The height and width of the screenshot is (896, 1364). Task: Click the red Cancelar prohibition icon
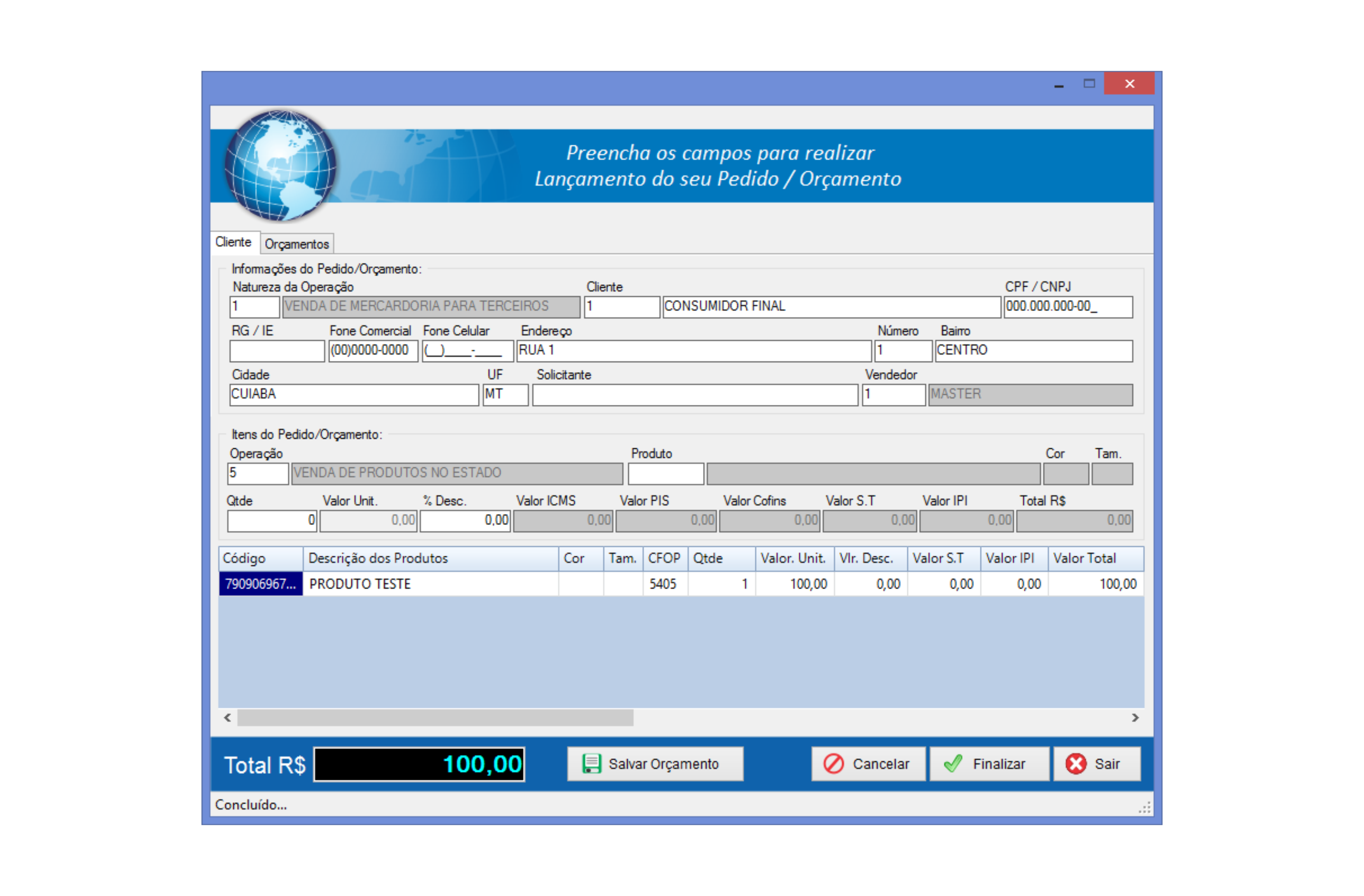833,763
